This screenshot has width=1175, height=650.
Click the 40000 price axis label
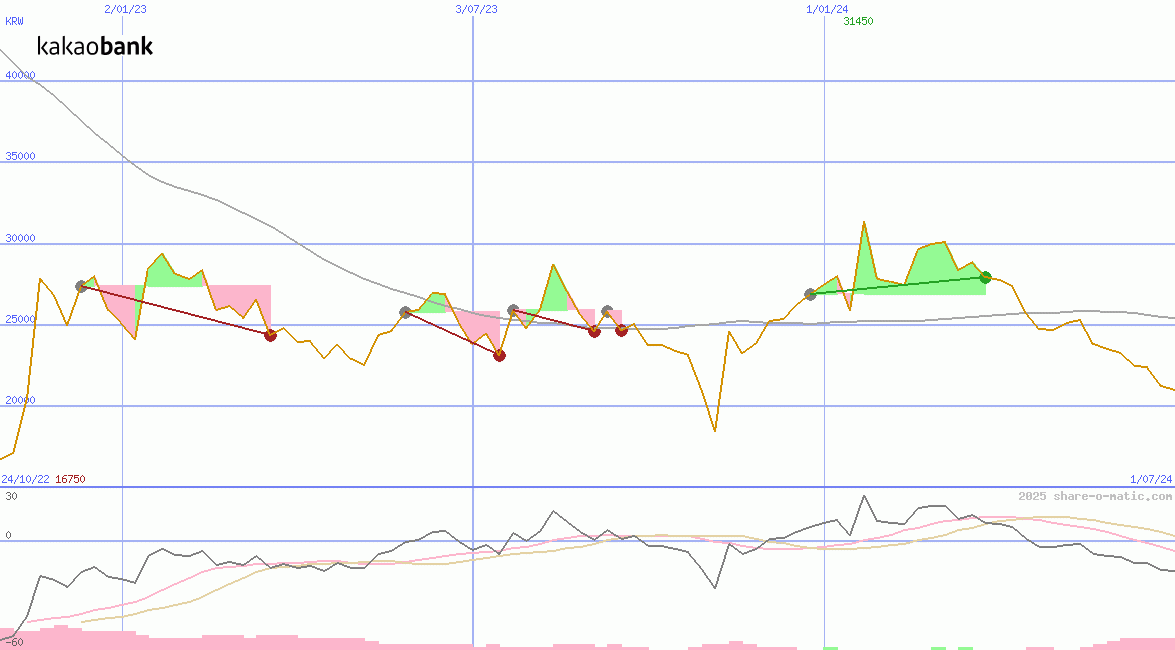point(19,75)
